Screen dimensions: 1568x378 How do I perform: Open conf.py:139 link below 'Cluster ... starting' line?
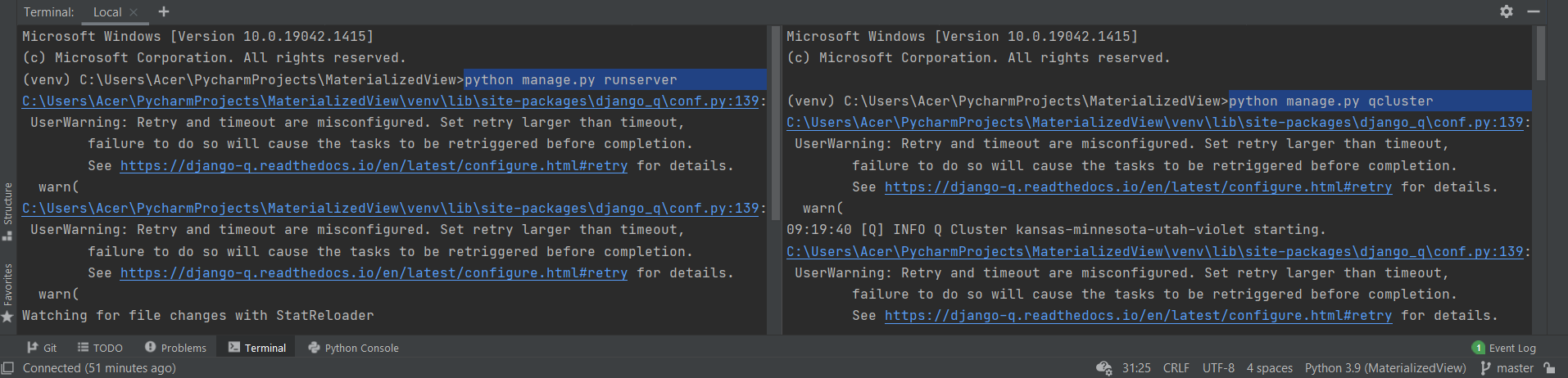pyautogui.click(x=1155, y=252)
